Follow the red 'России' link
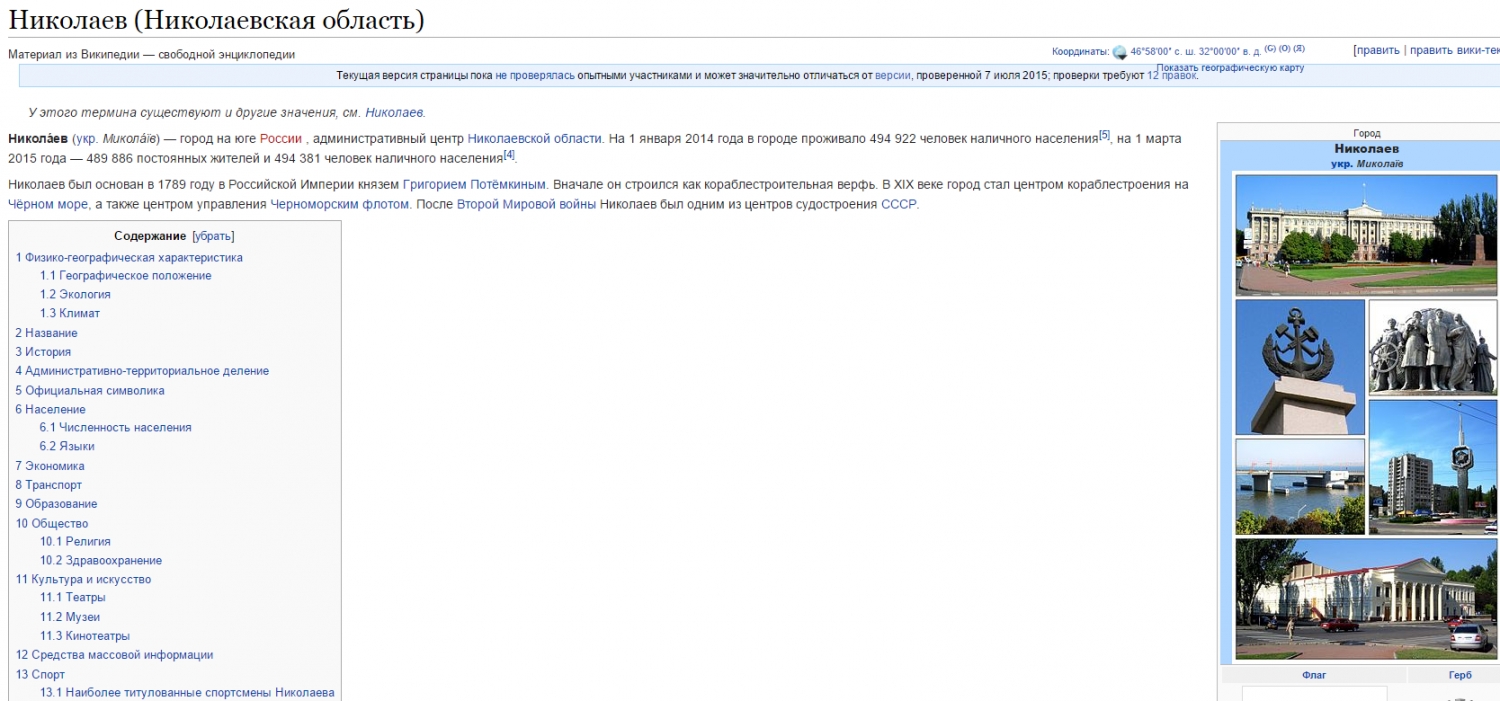Screen dimensions: 1500x701 coord(280,139)
